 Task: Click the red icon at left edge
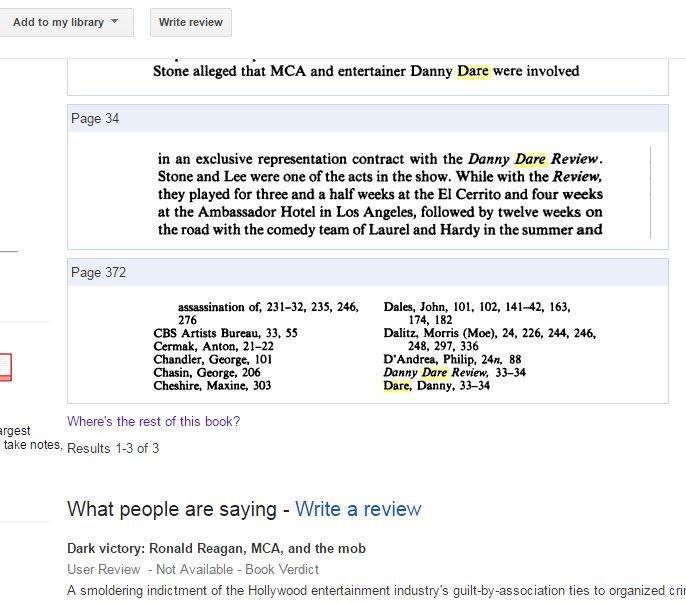pos(5,367)
